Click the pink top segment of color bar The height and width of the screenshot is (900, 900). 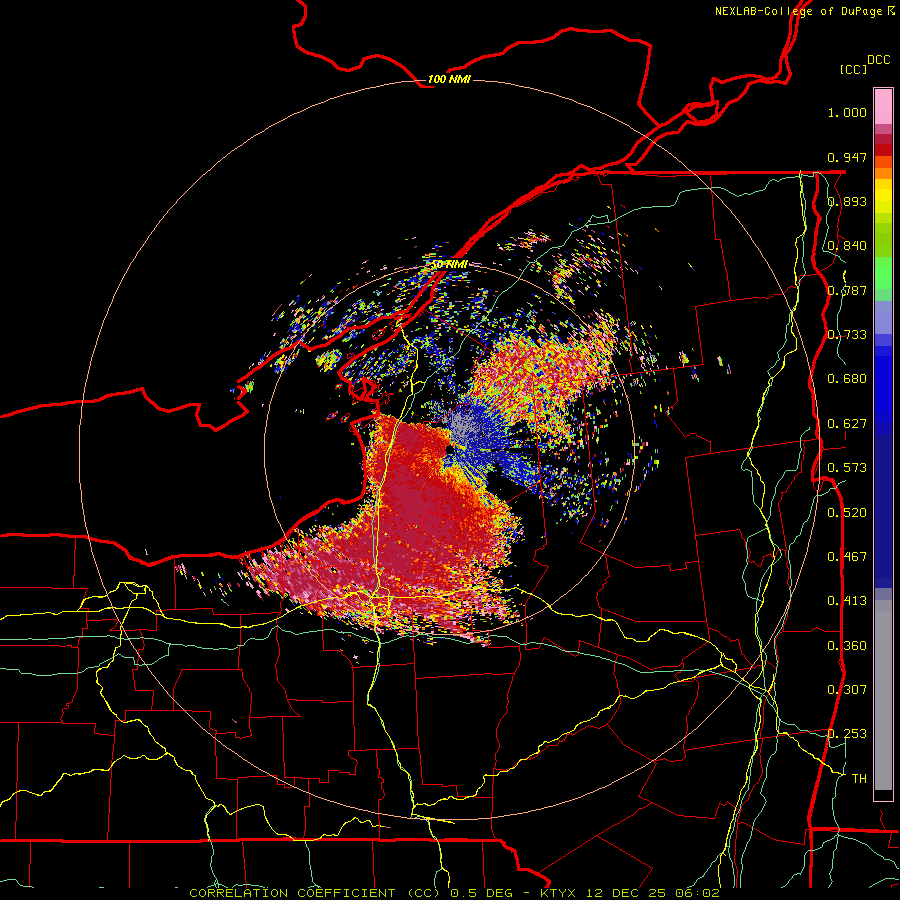pyautogui.click(x=883, y=107)
